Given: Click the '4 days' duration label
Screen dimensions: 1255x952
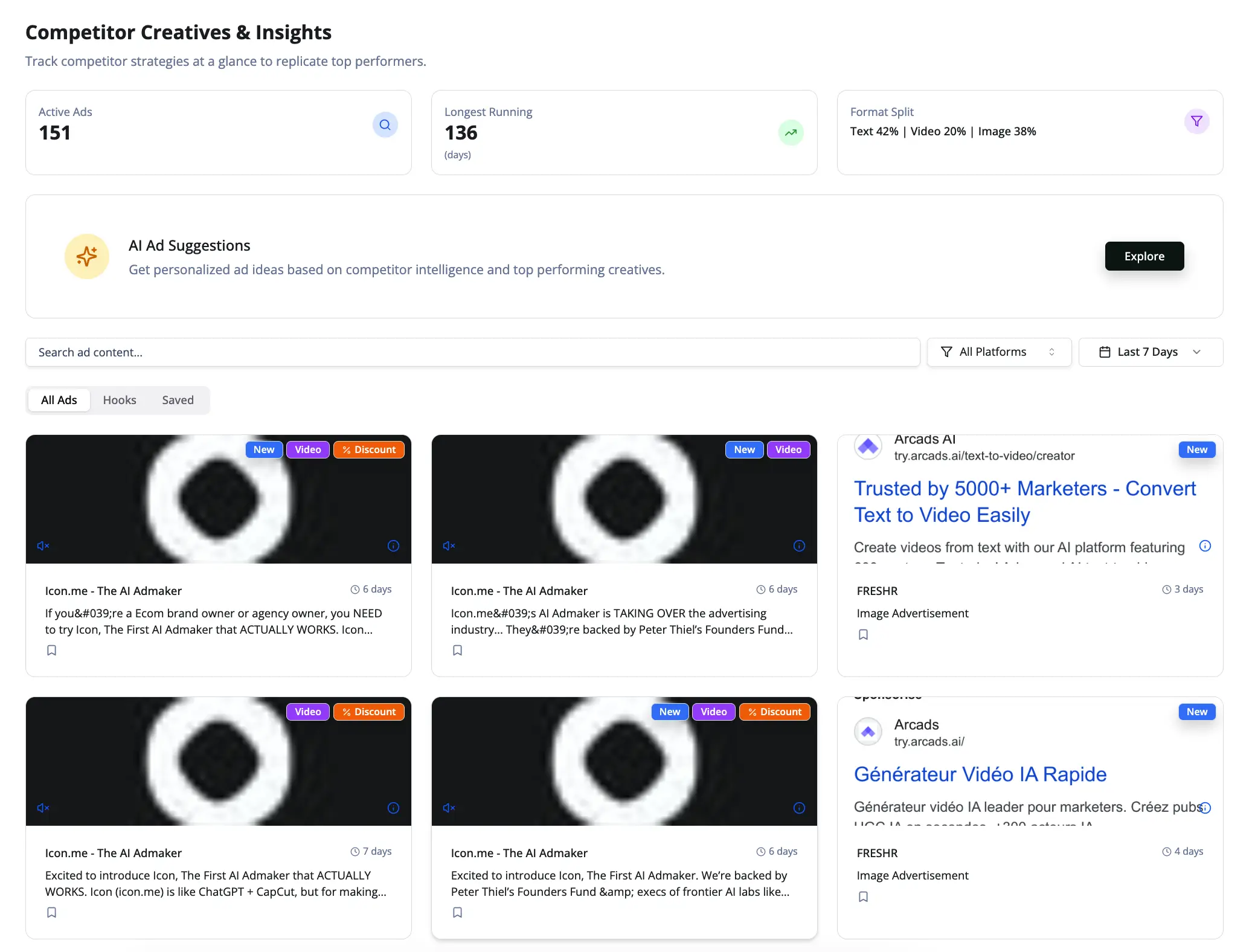Looking at the screenshot, I should tap(1189, 851).
